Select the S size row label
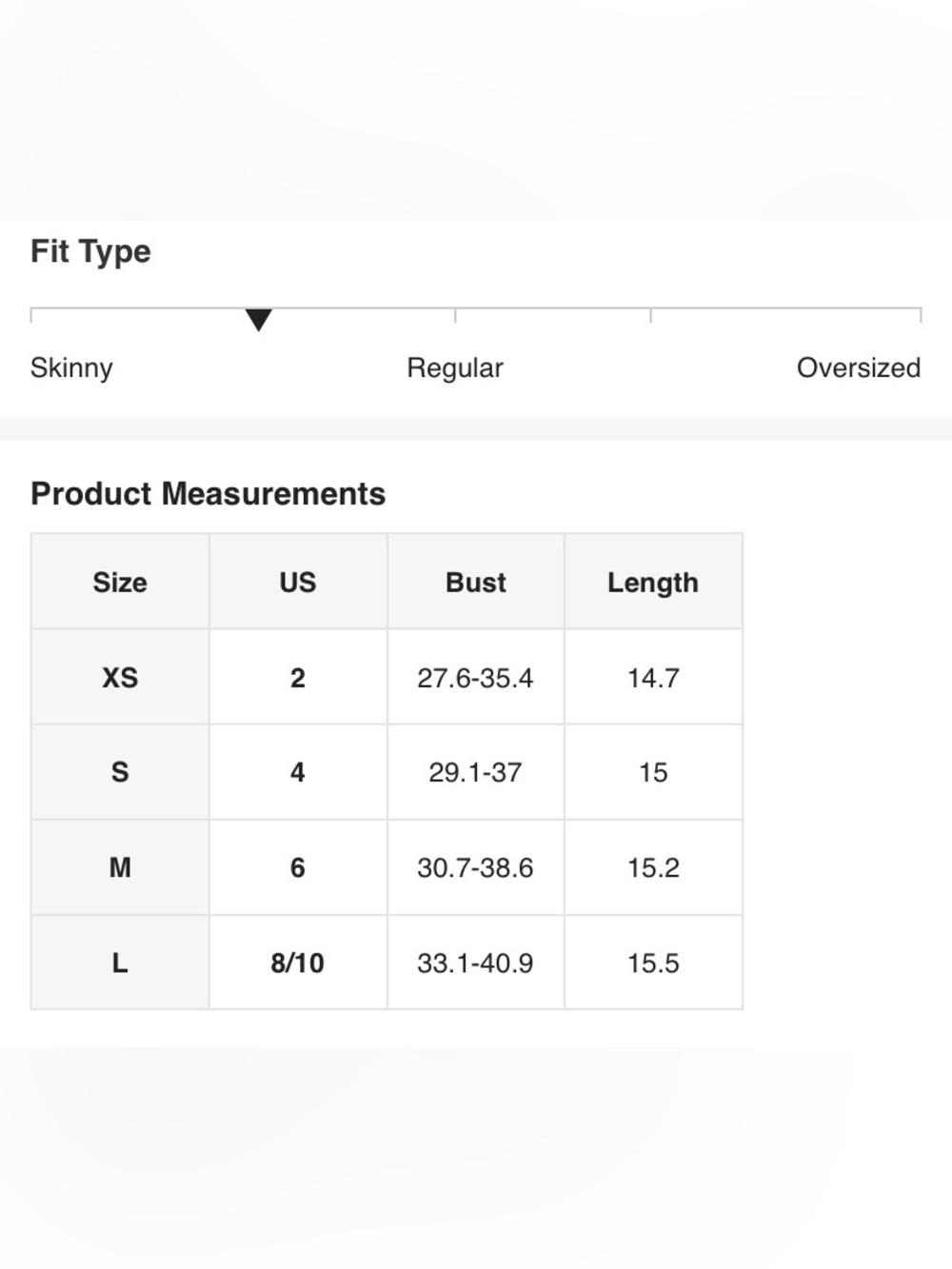952x1269 pixels. [x=120, y=772]
